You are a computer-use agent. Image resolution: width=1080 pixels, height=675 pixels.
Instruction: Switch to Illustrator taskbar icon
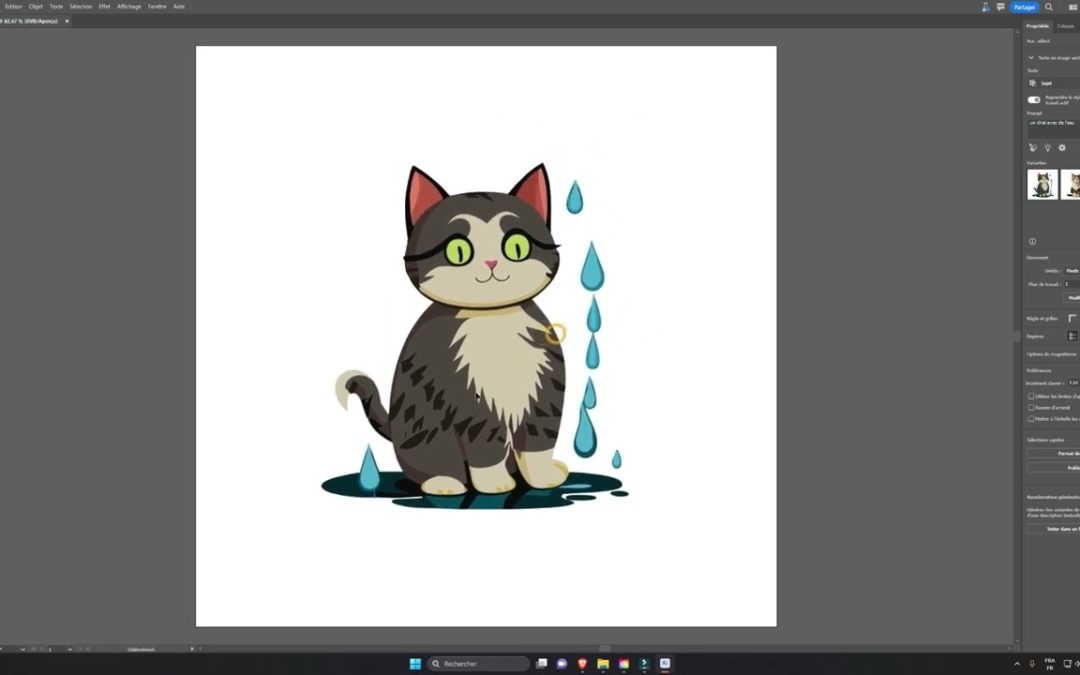[x=665, y=664]
